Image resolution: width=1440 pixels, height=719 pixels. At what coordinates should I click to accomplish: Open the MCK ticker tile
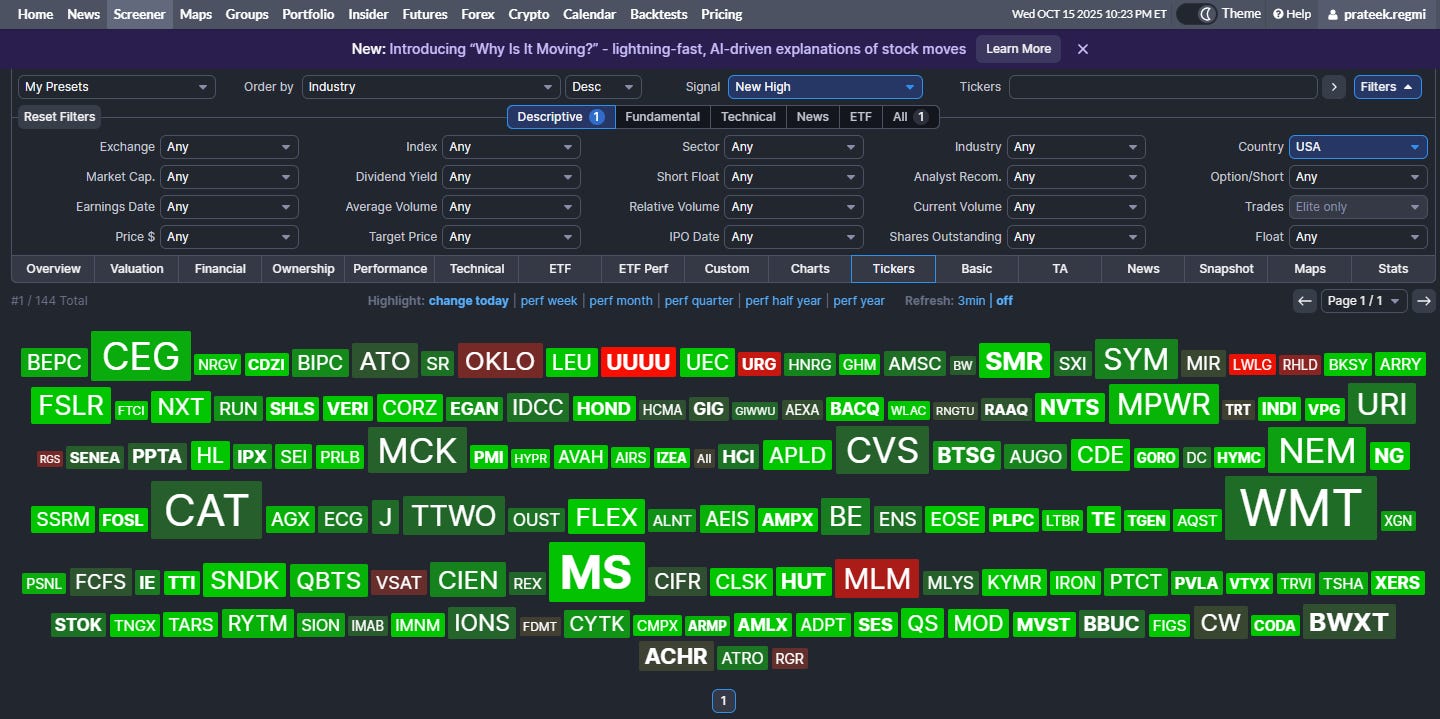tap(418, 451)
